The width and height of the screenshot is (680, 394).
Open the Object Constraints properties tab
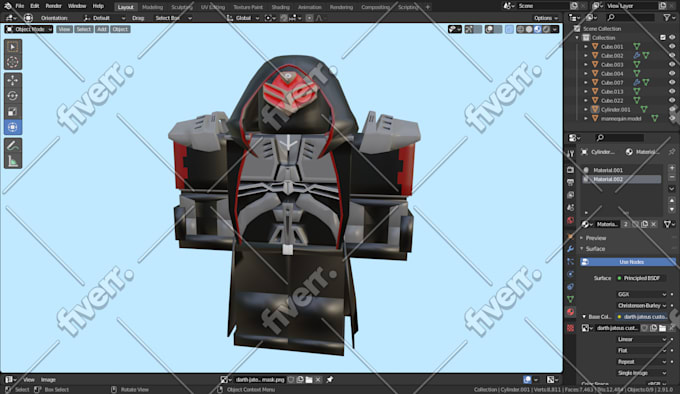click(x=570, y=287)
